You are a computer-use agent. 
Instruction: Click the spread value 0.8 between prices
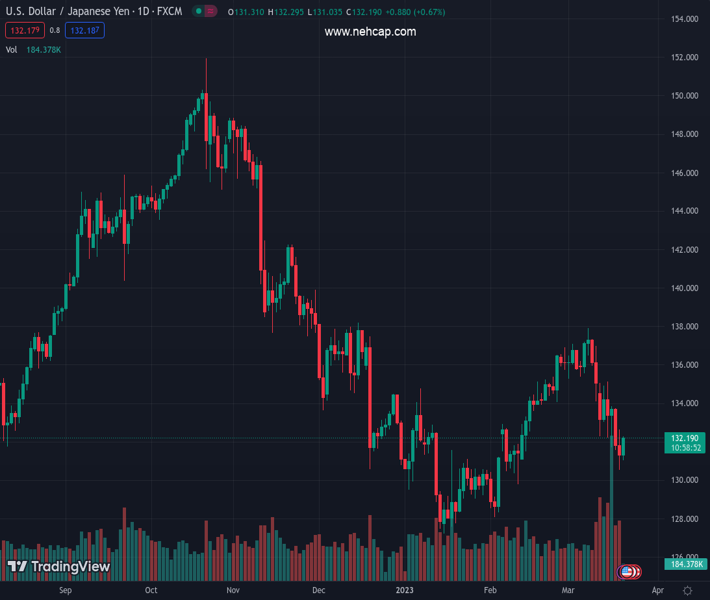[55, 30]
